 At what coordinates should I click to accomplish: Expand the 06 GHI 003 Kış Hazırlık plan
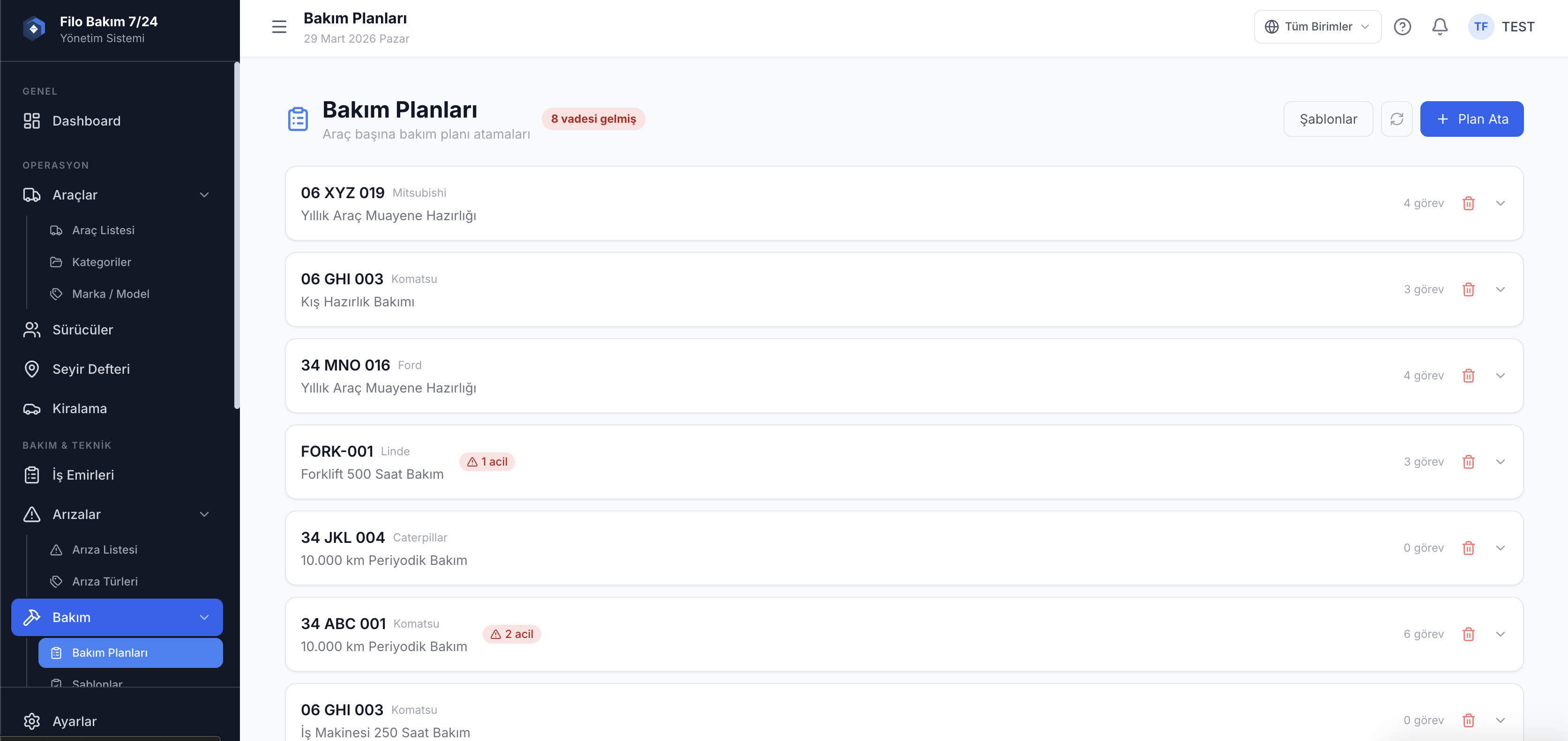(1500, 289)
